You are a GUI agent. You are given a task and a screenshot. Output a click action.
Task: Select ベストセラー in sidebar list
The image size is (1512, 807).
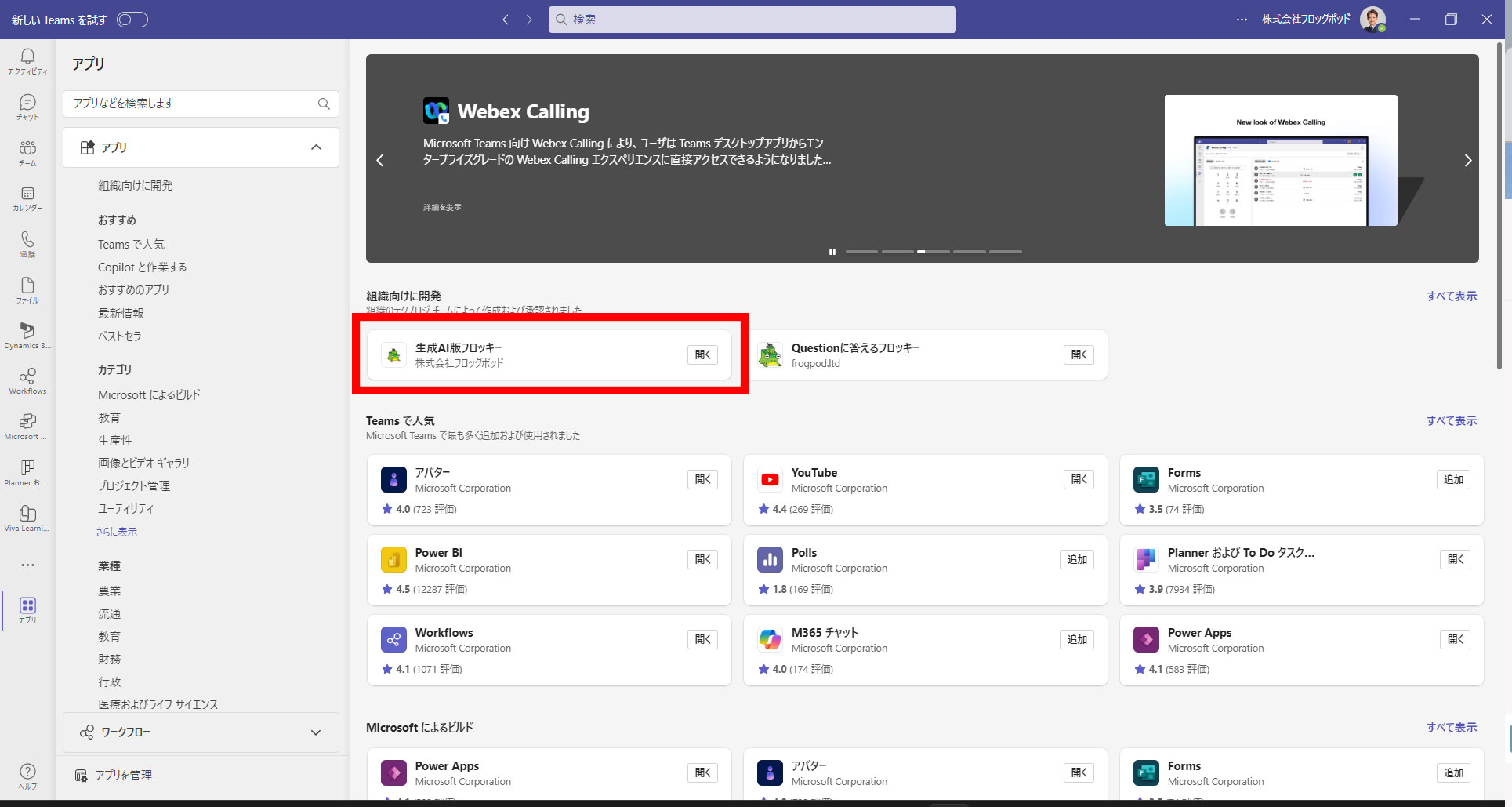(x=123, y=336)
